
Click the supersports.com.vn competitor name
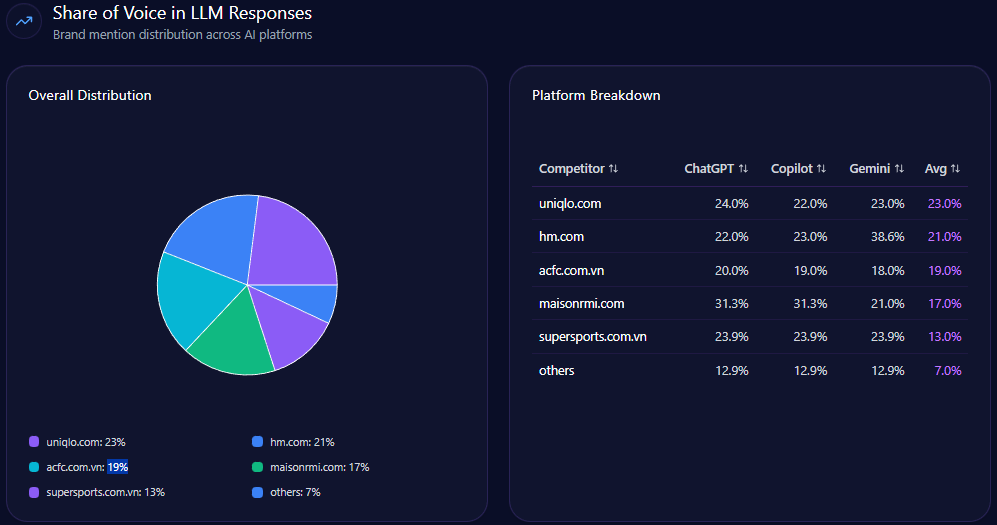click(592, 337)
